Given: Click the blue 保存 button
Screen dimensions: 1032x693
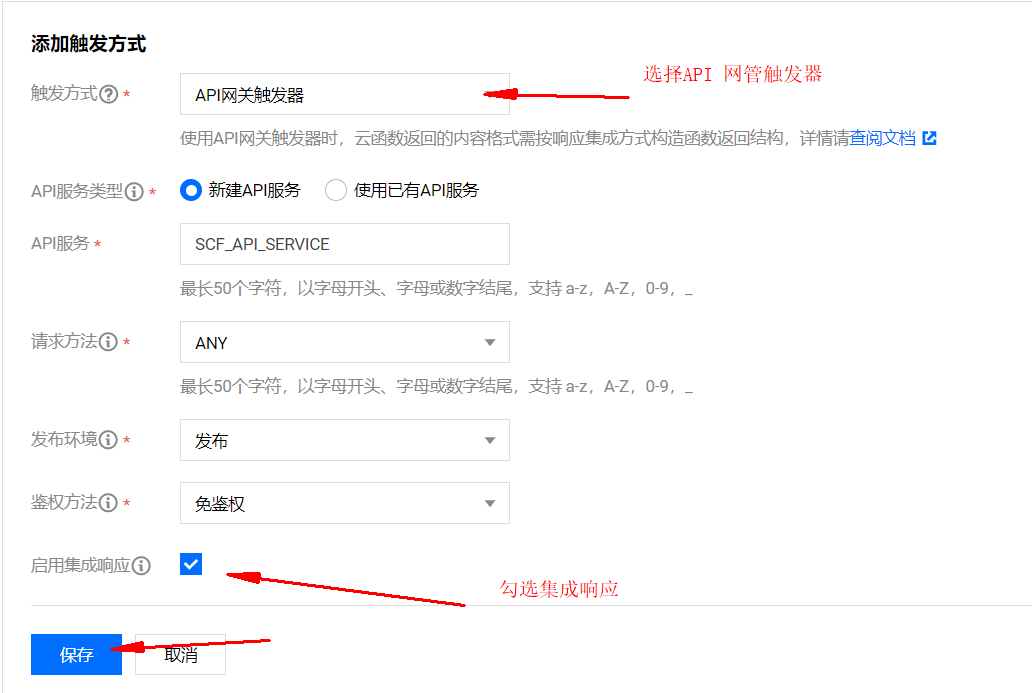Looking at the screenshot, I should tap(76, 654).
